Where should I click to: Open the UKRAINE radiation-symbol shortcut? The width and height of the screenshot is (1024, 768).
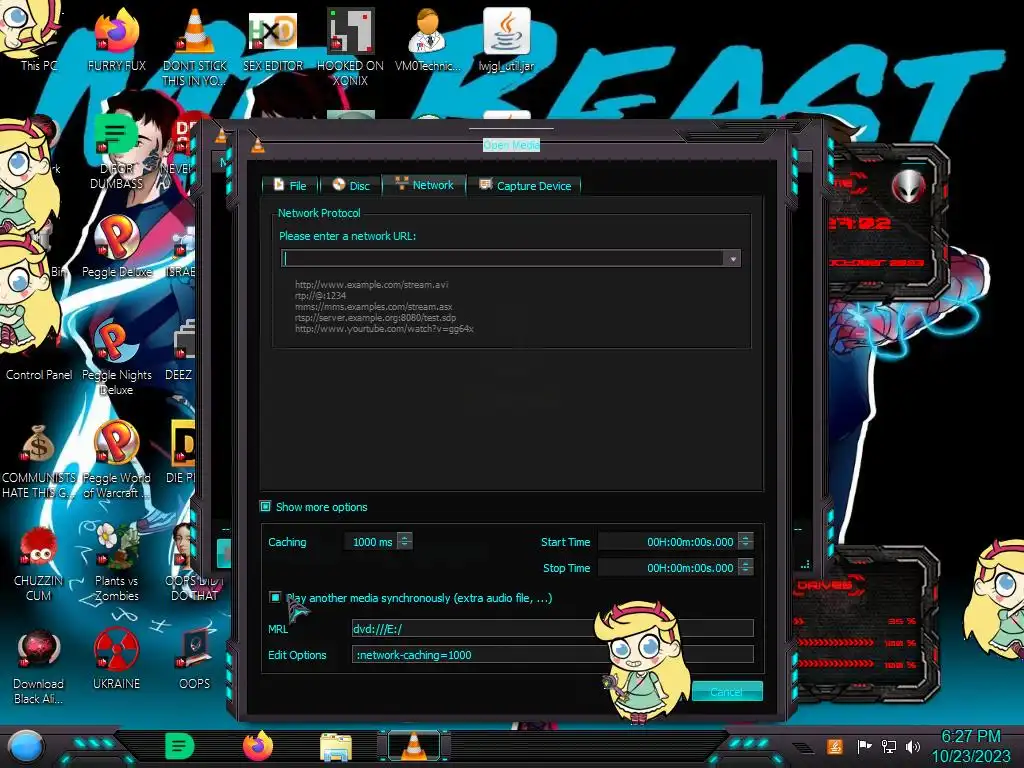click(116, 660)
